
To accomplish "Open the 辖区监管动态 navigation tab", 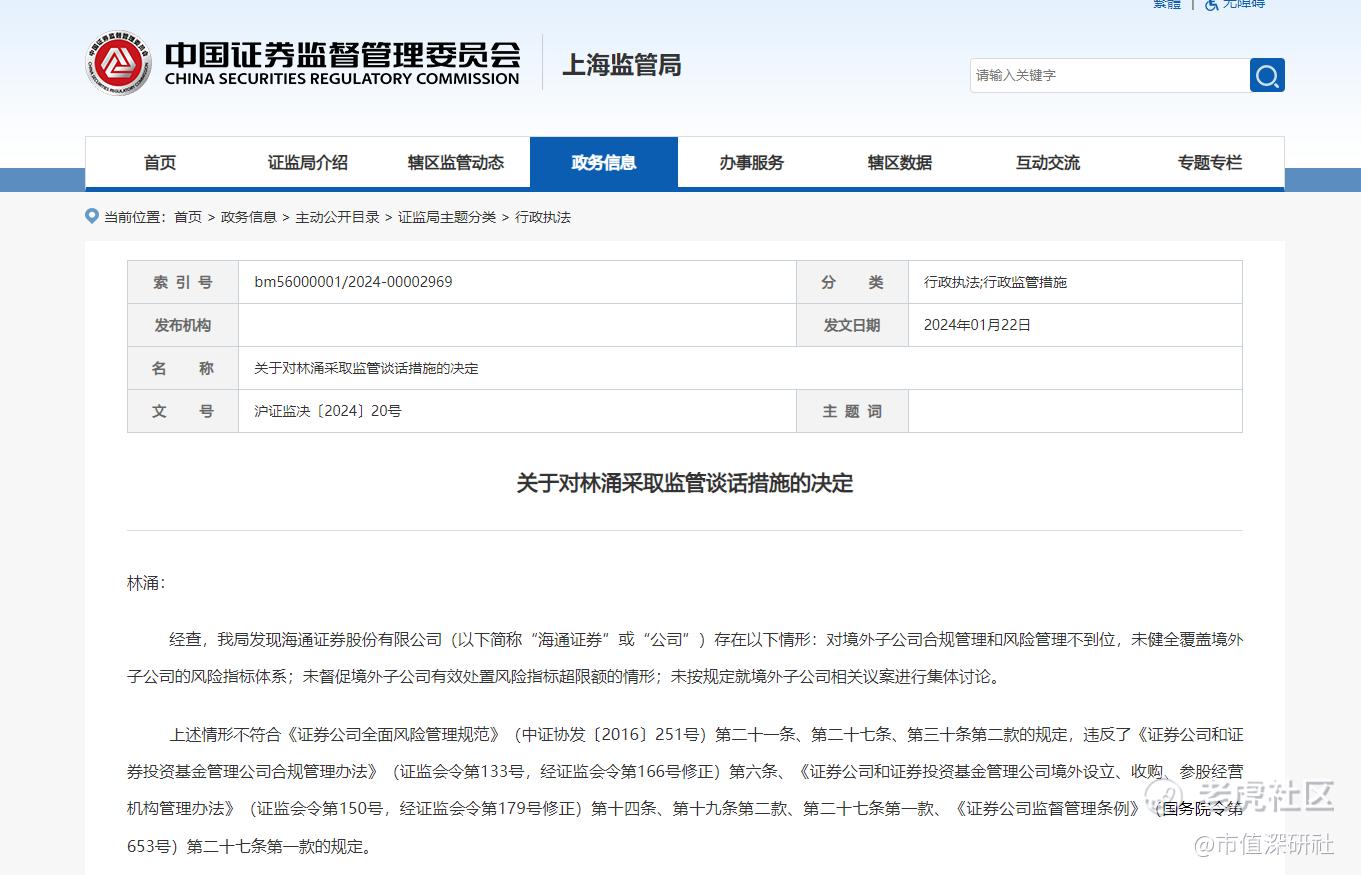I will coord(456,162).
